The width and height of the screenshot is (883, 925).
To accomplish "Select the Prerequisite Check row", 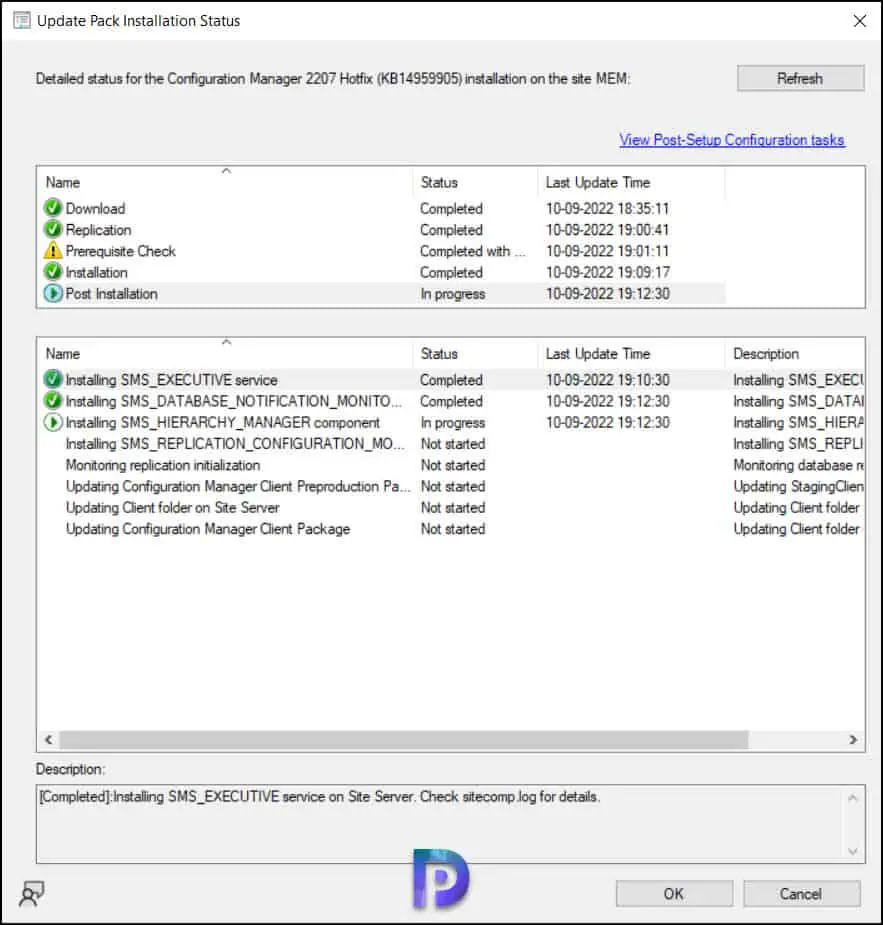I will point(381,251).
